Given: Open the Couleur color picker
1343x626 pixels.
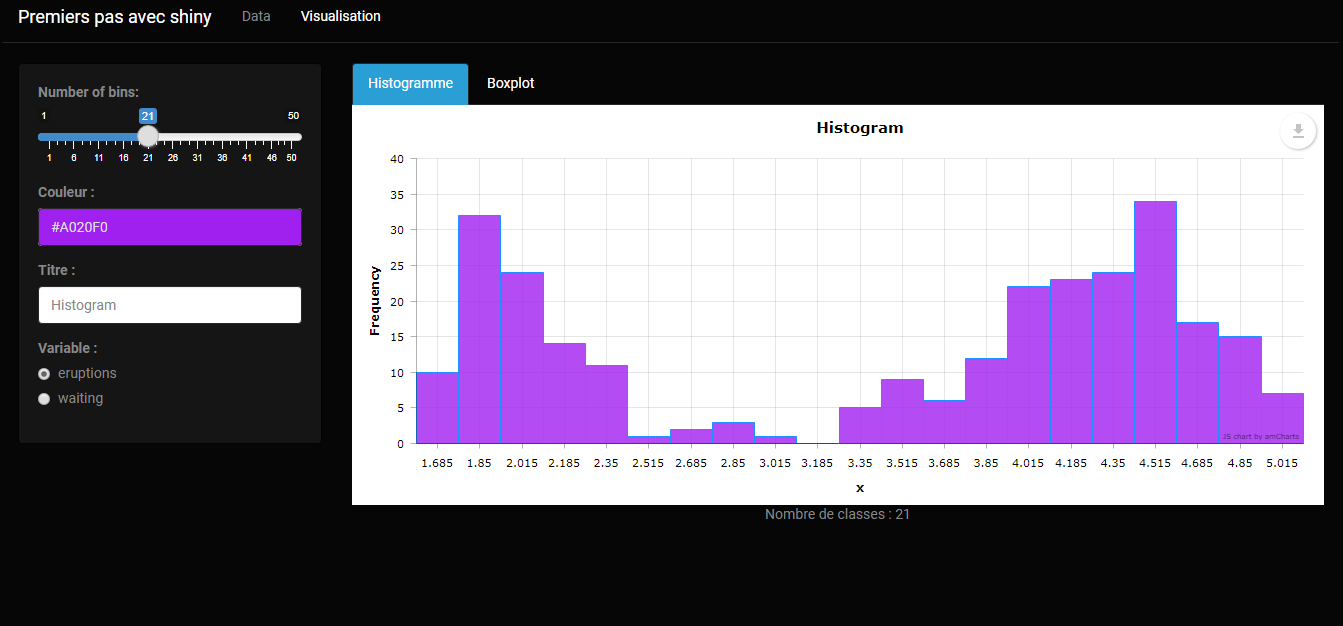Looking at the screenshot, I should pos(169,227).
